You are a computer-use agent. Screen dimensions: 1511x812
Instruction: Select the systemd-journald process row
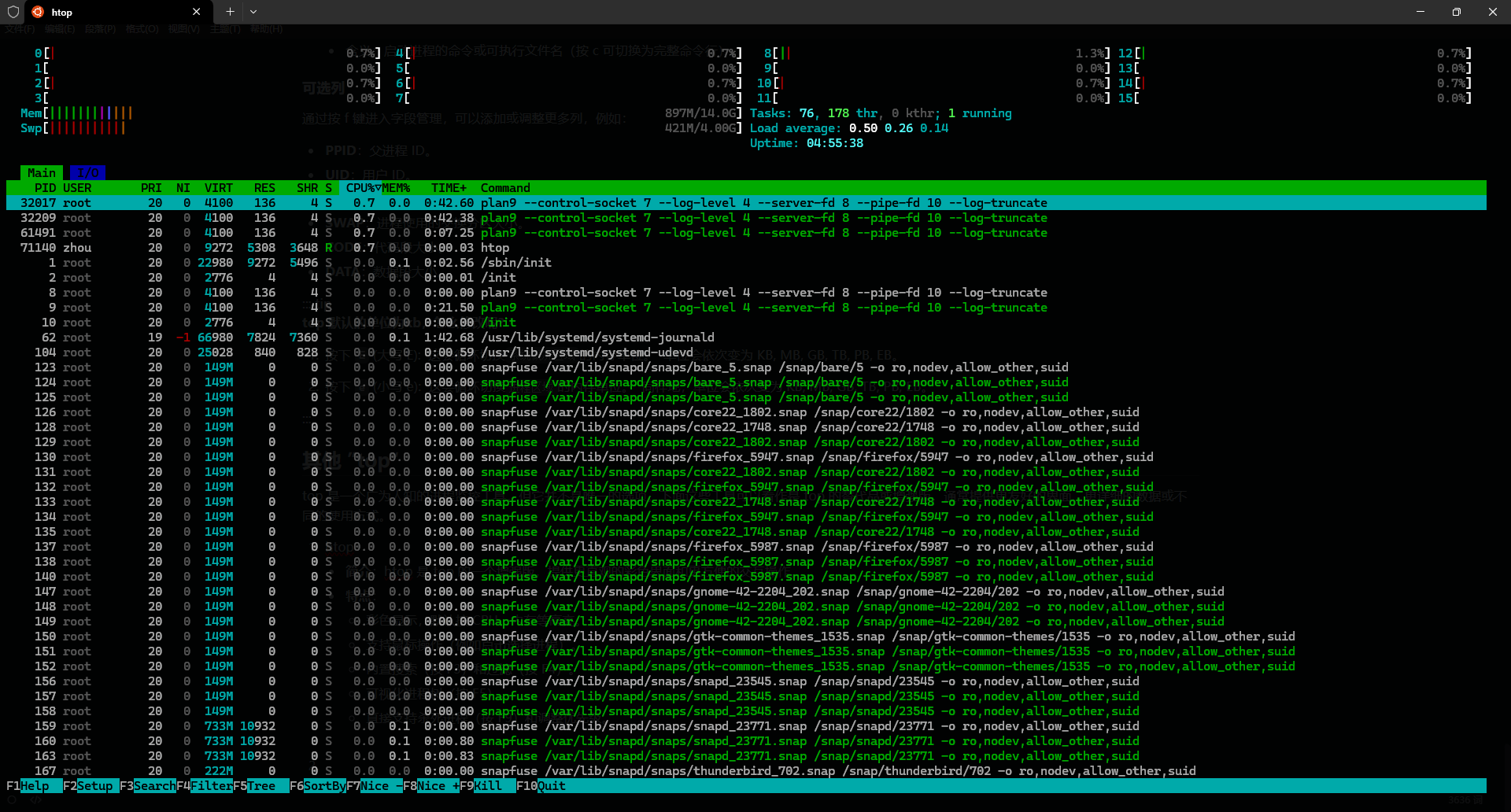pyautogui.click(x=746, y=338)
